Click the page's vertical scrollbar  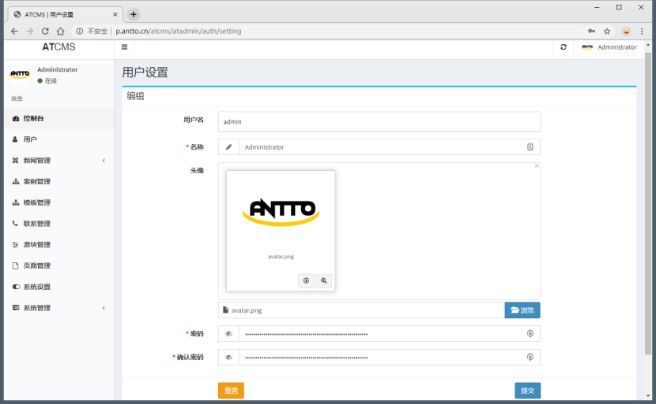pyautogui.click(x=648, y=200)
